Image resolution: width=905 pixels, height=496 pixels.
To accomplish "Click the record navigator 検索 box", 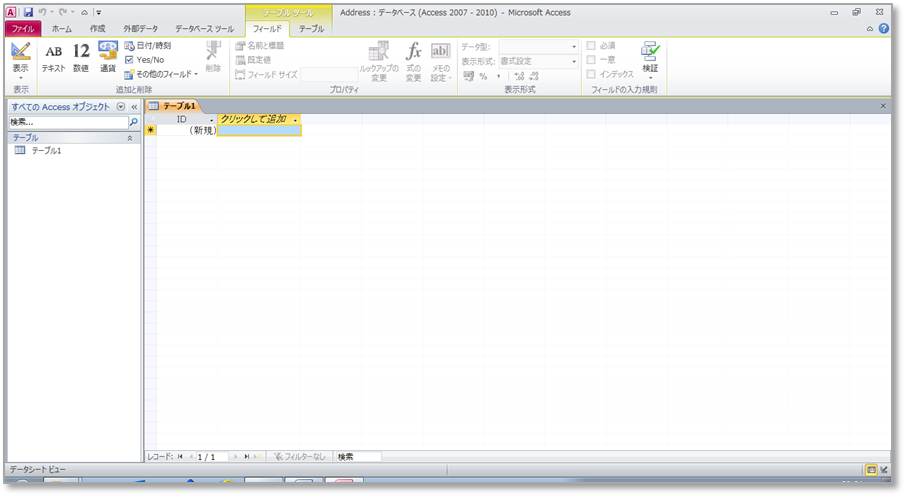I will (x=358, y=457).
